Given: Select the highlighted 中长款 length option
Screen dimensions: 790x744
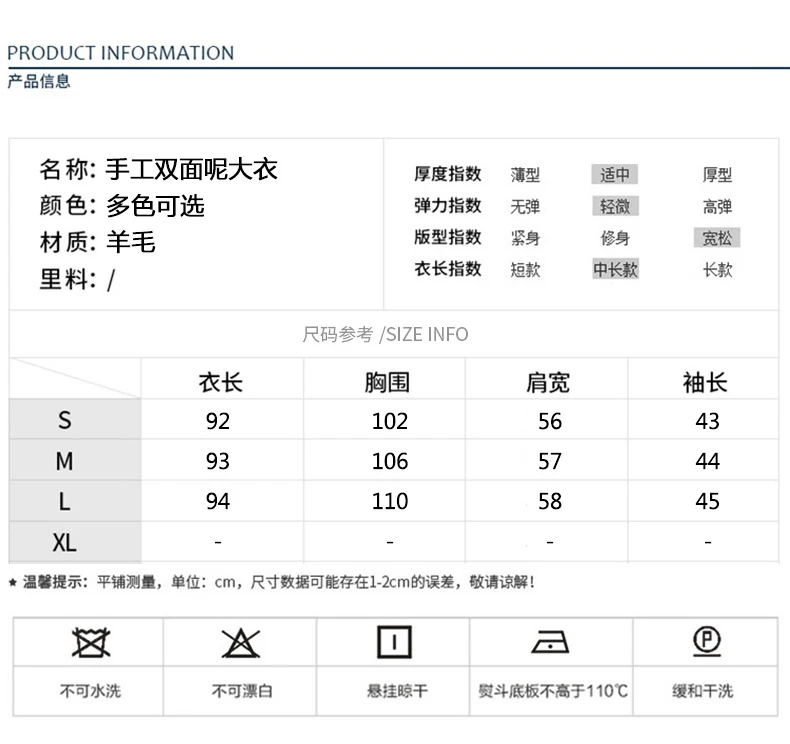Looking at the screenshot, I should [x=615, y=269].
